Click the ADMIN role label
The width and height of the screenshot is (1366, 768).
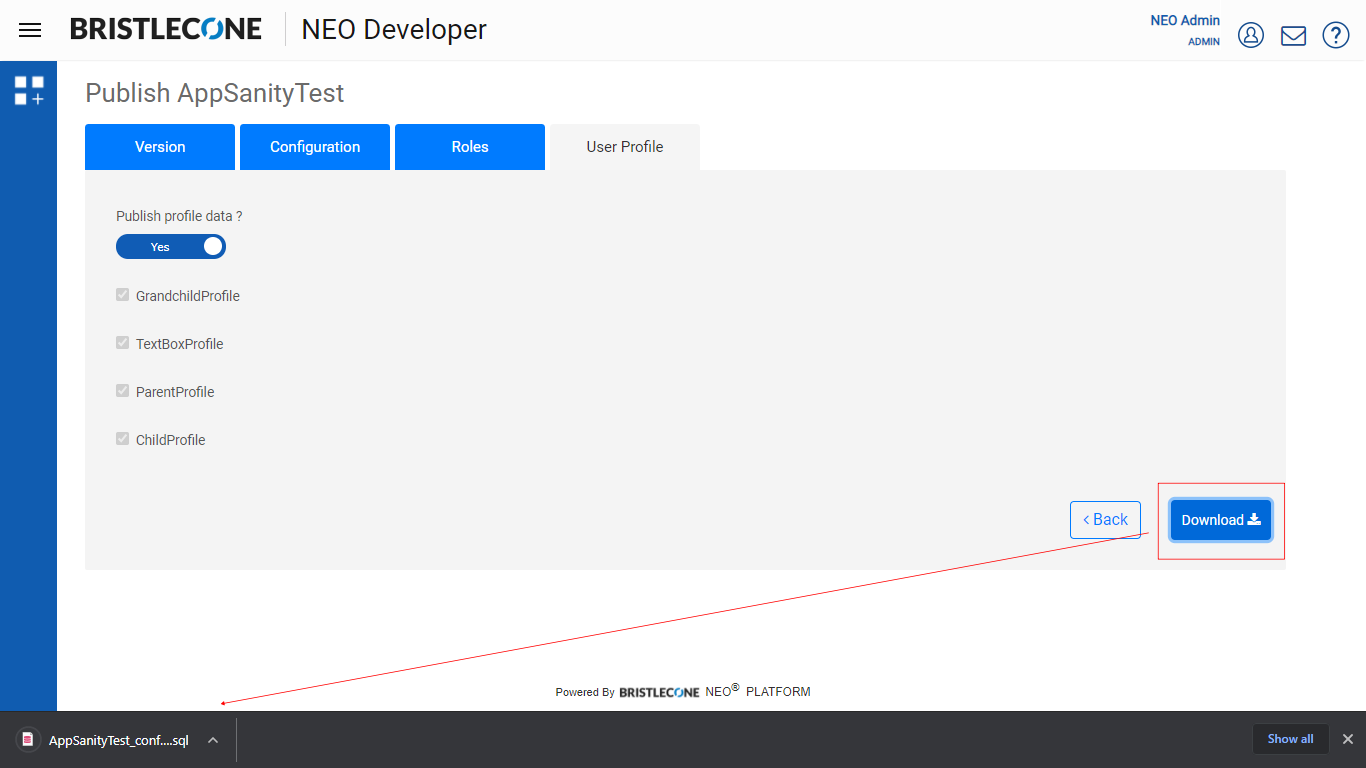tap(1204, 42)
